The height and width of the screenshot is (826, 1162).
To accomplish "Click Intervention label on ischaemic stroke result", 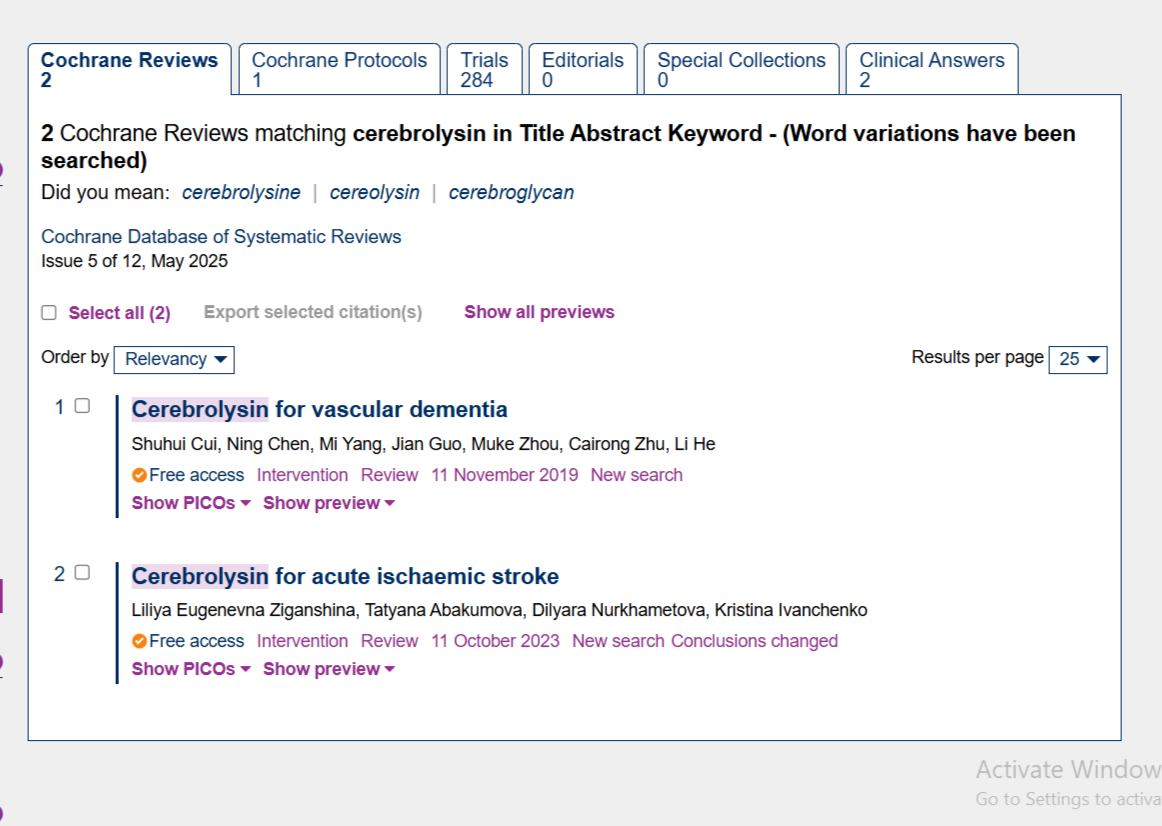I will point(302,641).
